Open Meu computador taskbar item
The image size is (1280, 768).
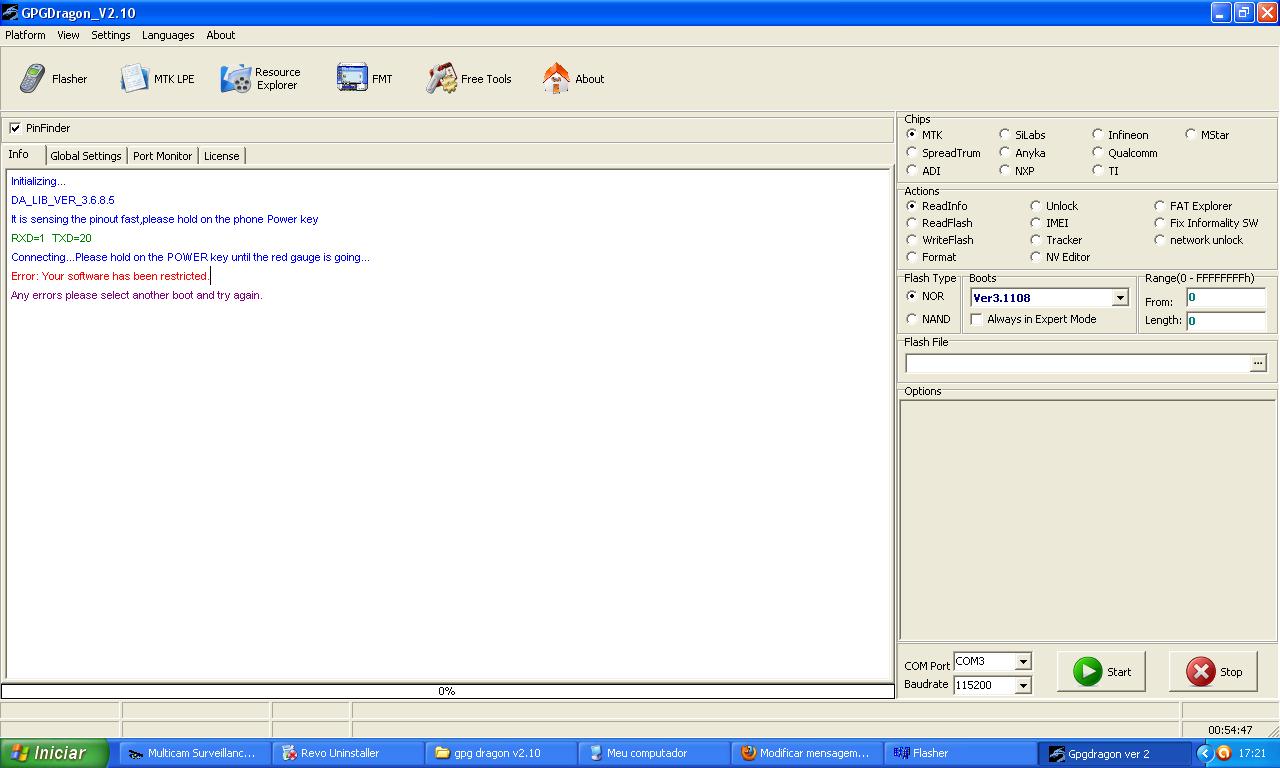point(653,753)
